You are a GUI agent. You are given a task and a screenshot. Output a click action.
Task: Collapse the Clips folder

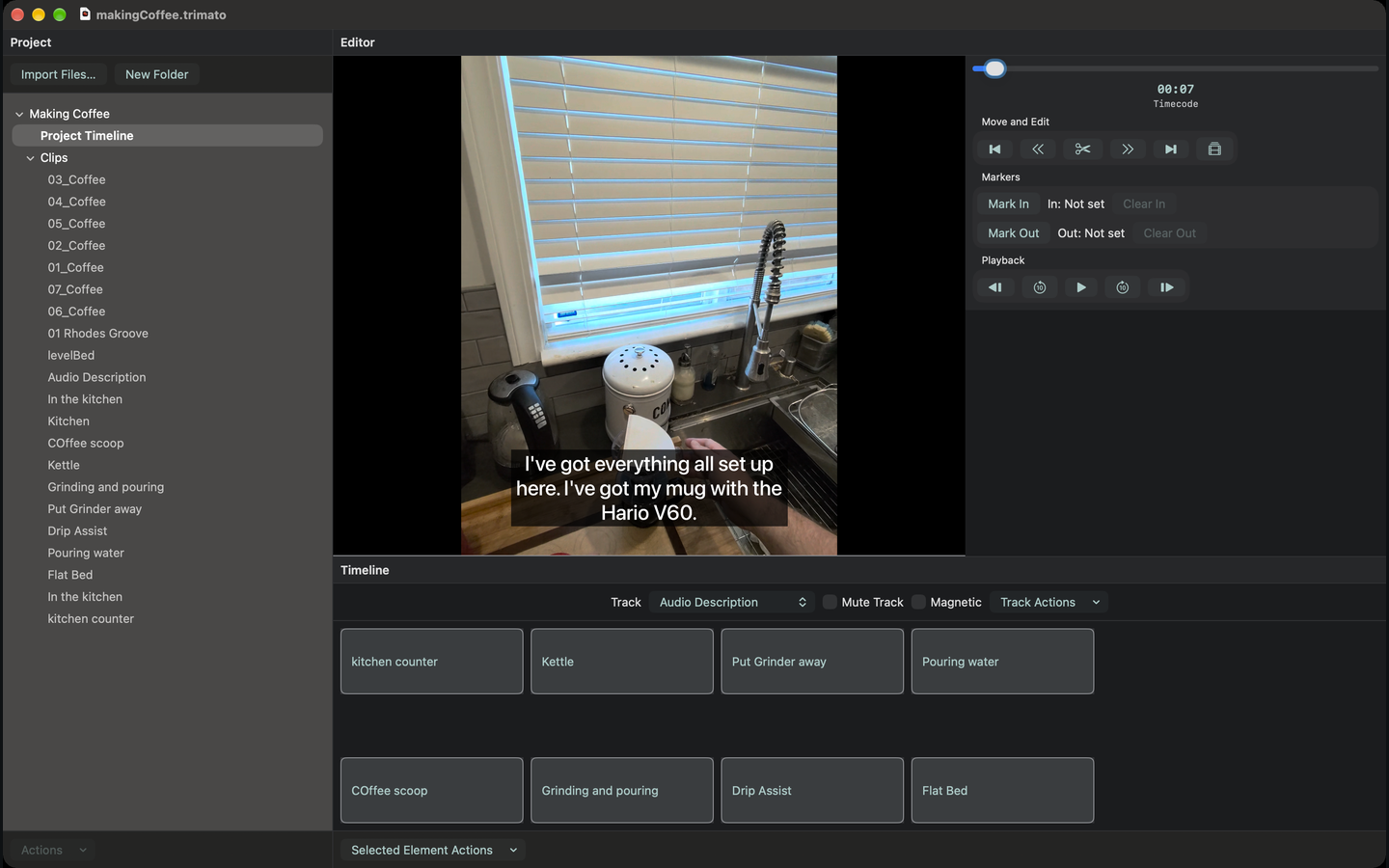coord(31,158)
